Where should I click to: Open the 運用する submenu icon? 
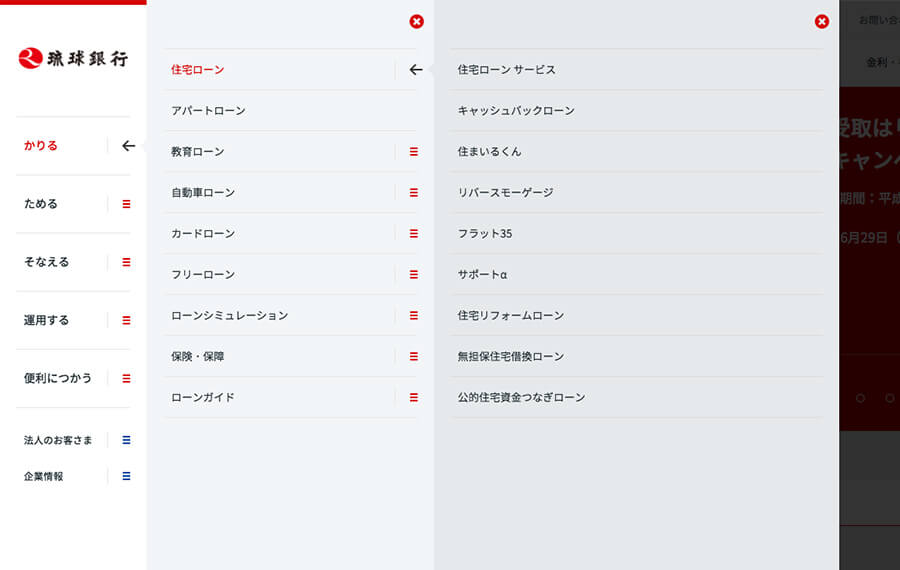[126, 320]
